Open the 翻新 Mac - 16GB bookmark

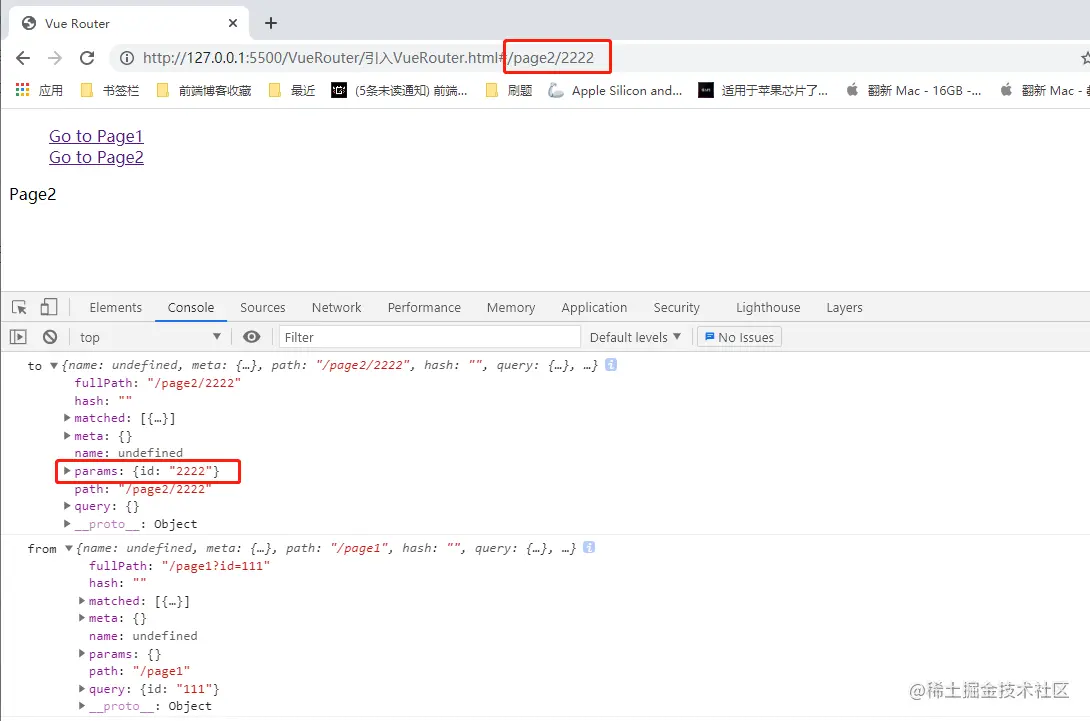913,90
